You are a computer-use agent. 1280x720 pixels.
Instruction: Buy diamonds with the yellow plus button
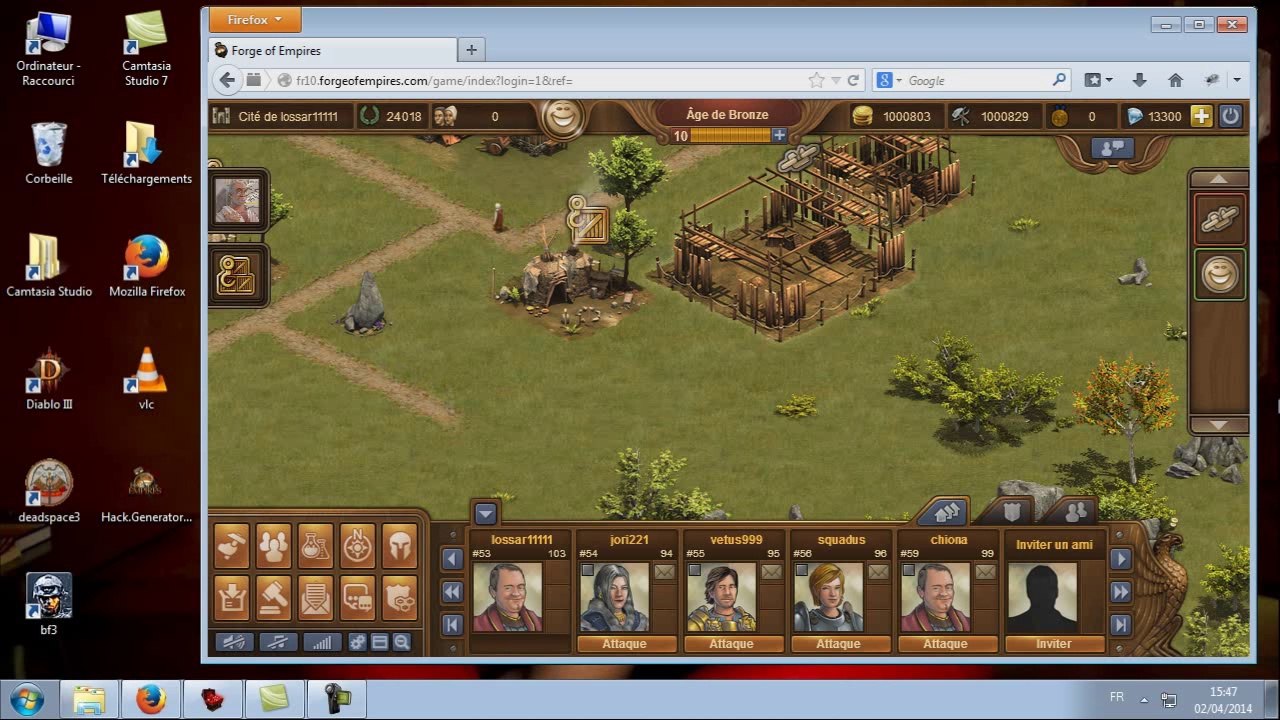click(x=1201, y=116)
